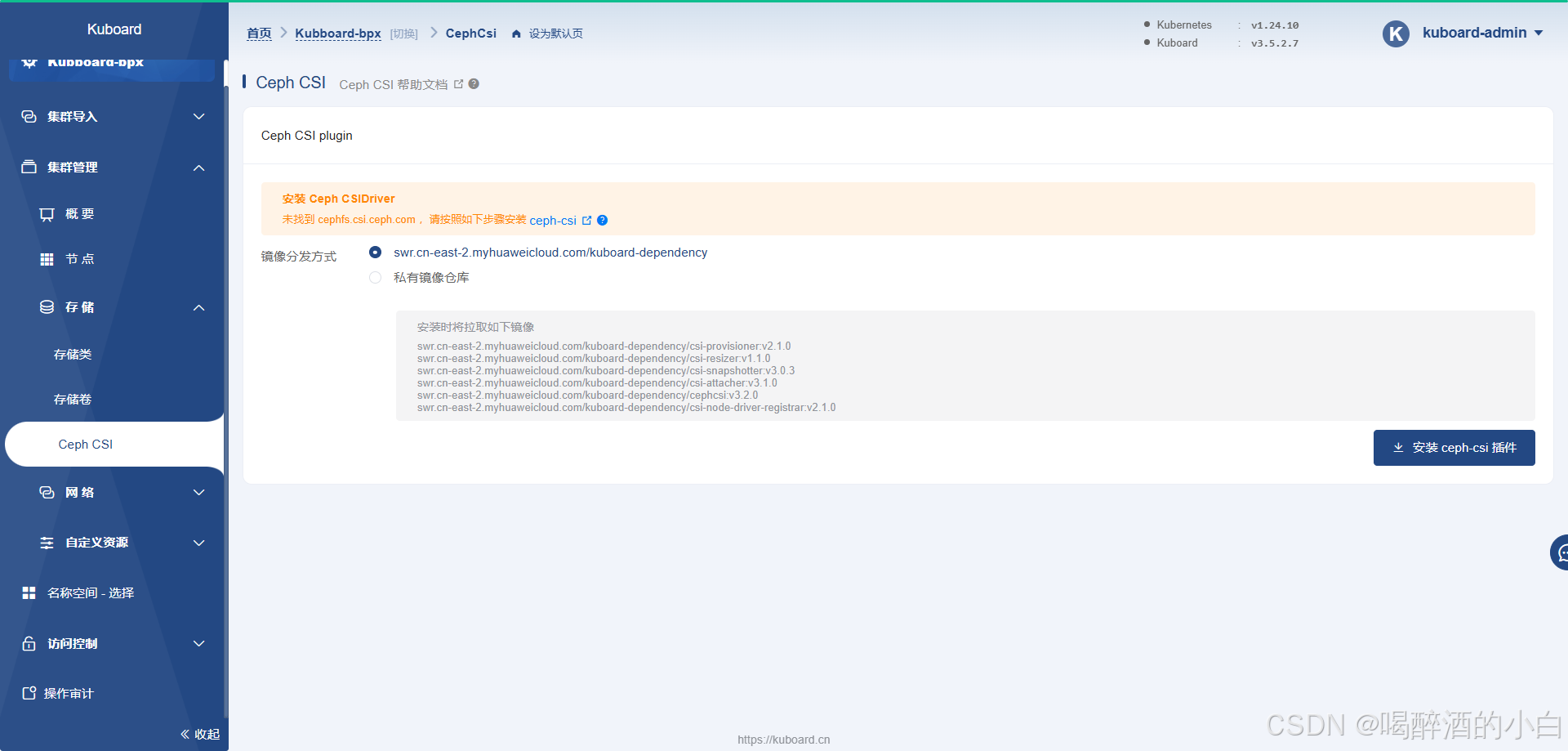1568x751 pixels.
Task: Click the 节点 nodes grid icon
Action: point(47,259)
